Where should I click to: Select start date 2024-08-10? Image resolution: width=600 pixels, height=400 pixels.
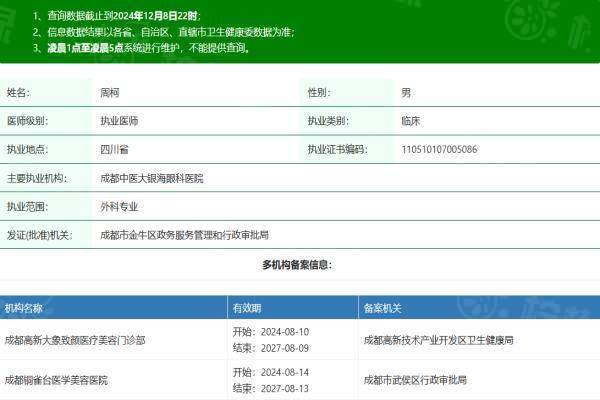285,332
